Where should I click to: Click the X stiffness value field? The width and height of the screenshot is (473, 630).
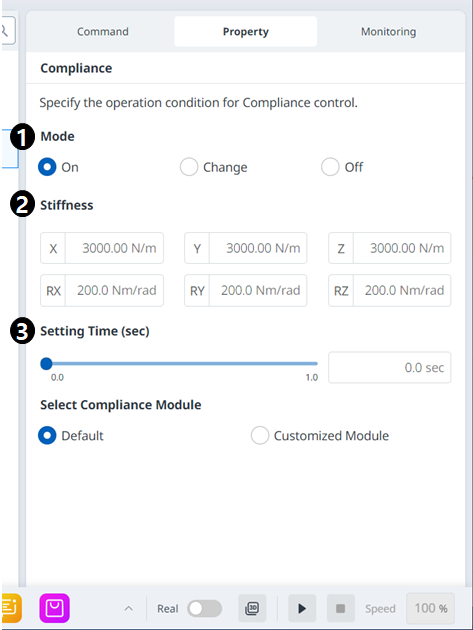(115, 248)
